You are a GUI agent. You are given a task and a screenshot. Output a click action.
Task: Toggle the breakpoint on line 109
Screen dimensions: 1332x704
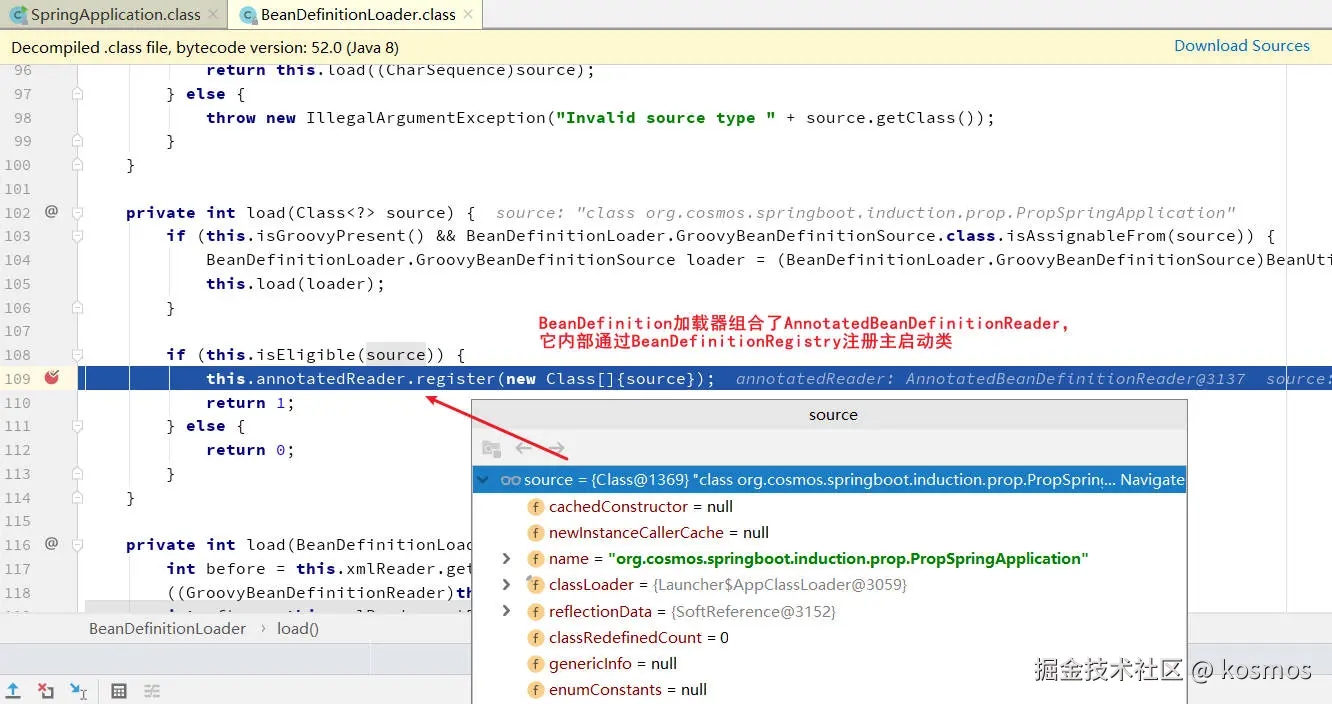point(52,378)
